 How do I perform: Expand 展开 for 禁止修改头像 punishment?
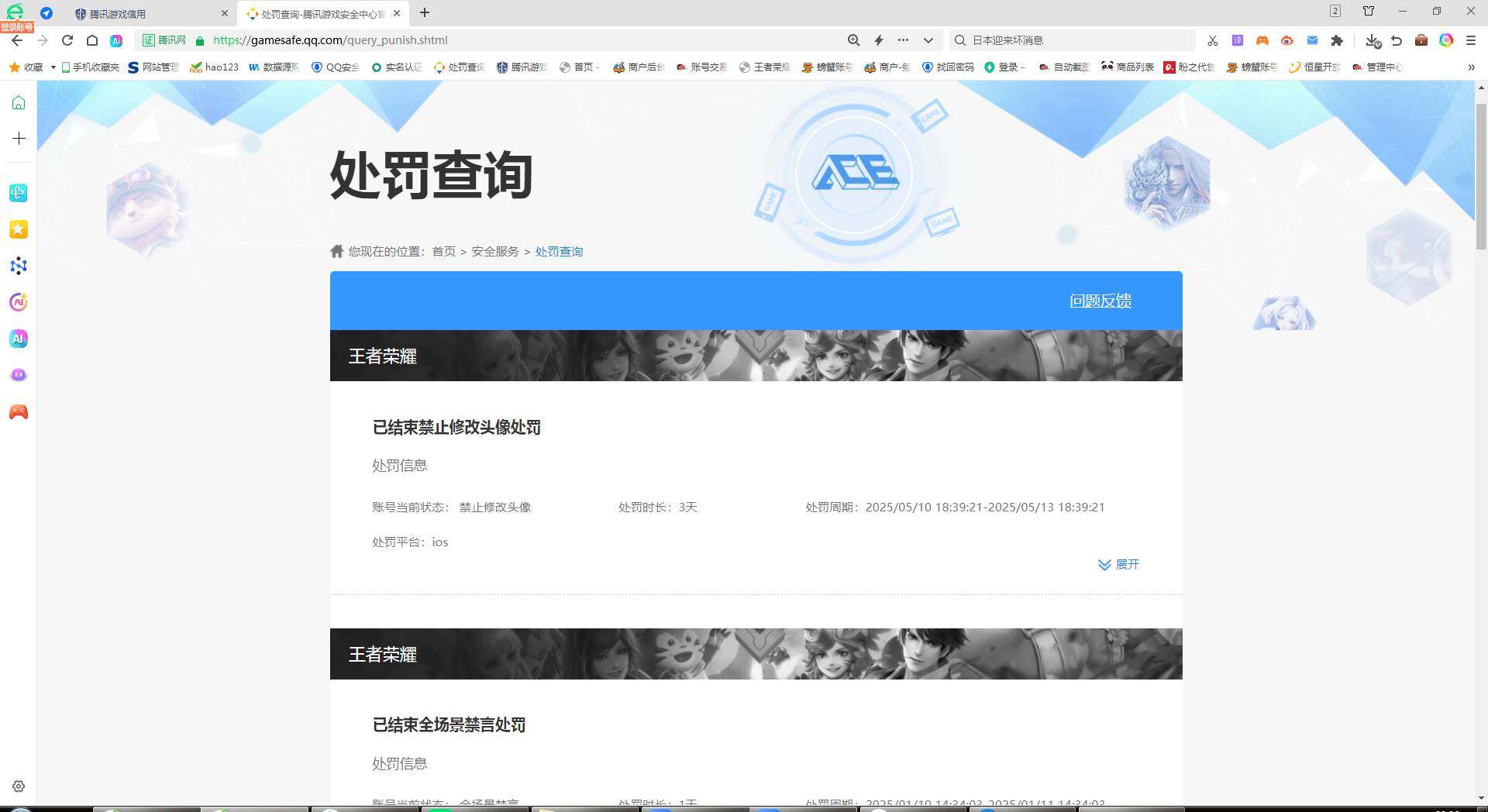coord(1119,565)
